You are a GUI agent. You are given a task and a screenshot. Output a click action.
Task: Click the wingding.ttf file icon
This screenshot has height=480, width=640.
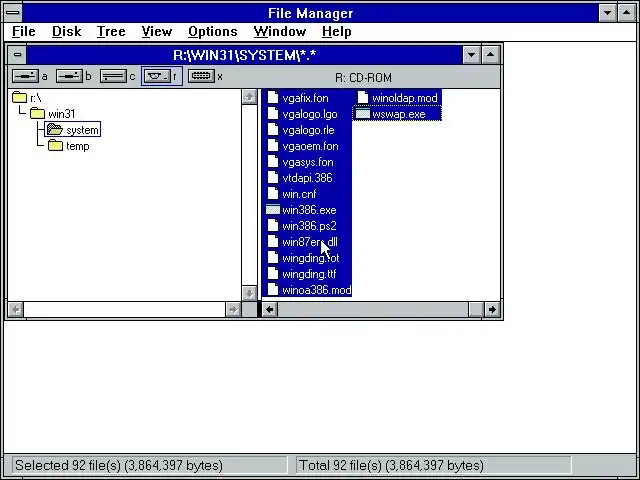pyautogui.click(x=273, y=274)
